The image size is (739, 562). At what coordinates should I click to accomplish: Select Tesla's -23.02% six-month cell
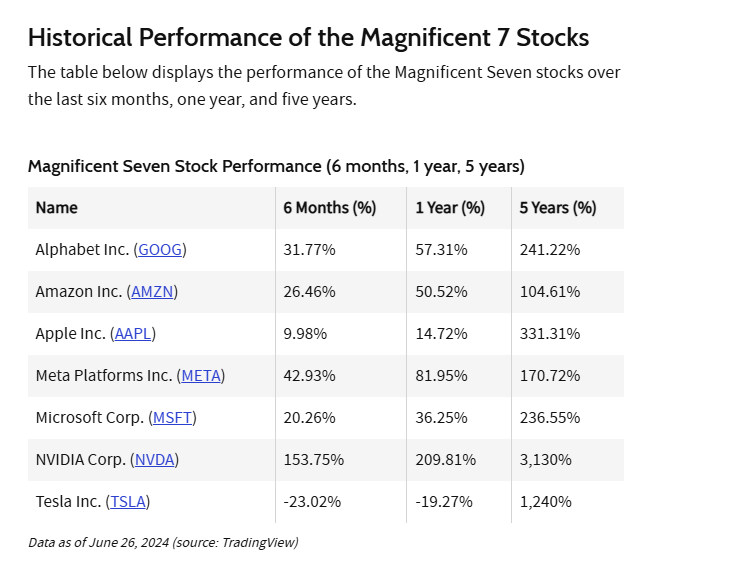pyautogui.click(x=312, y=502)
